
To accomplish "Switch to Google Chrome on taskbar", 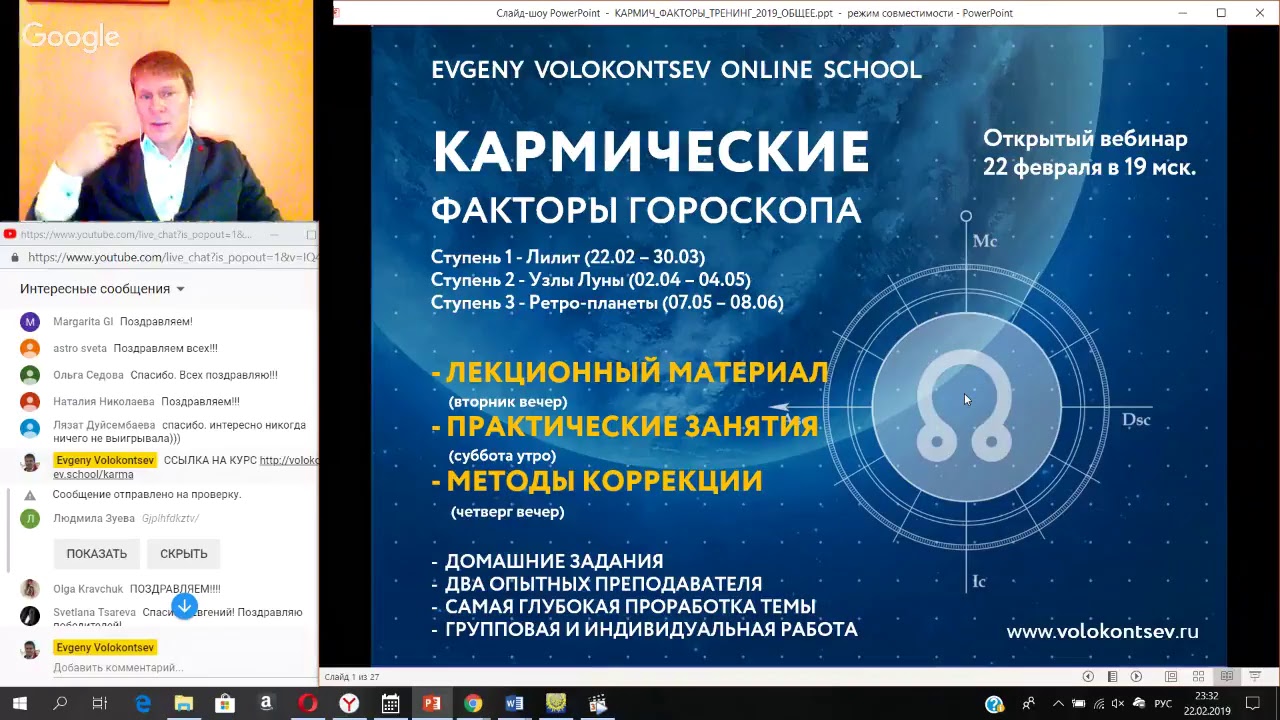I will tap(473, 704).
